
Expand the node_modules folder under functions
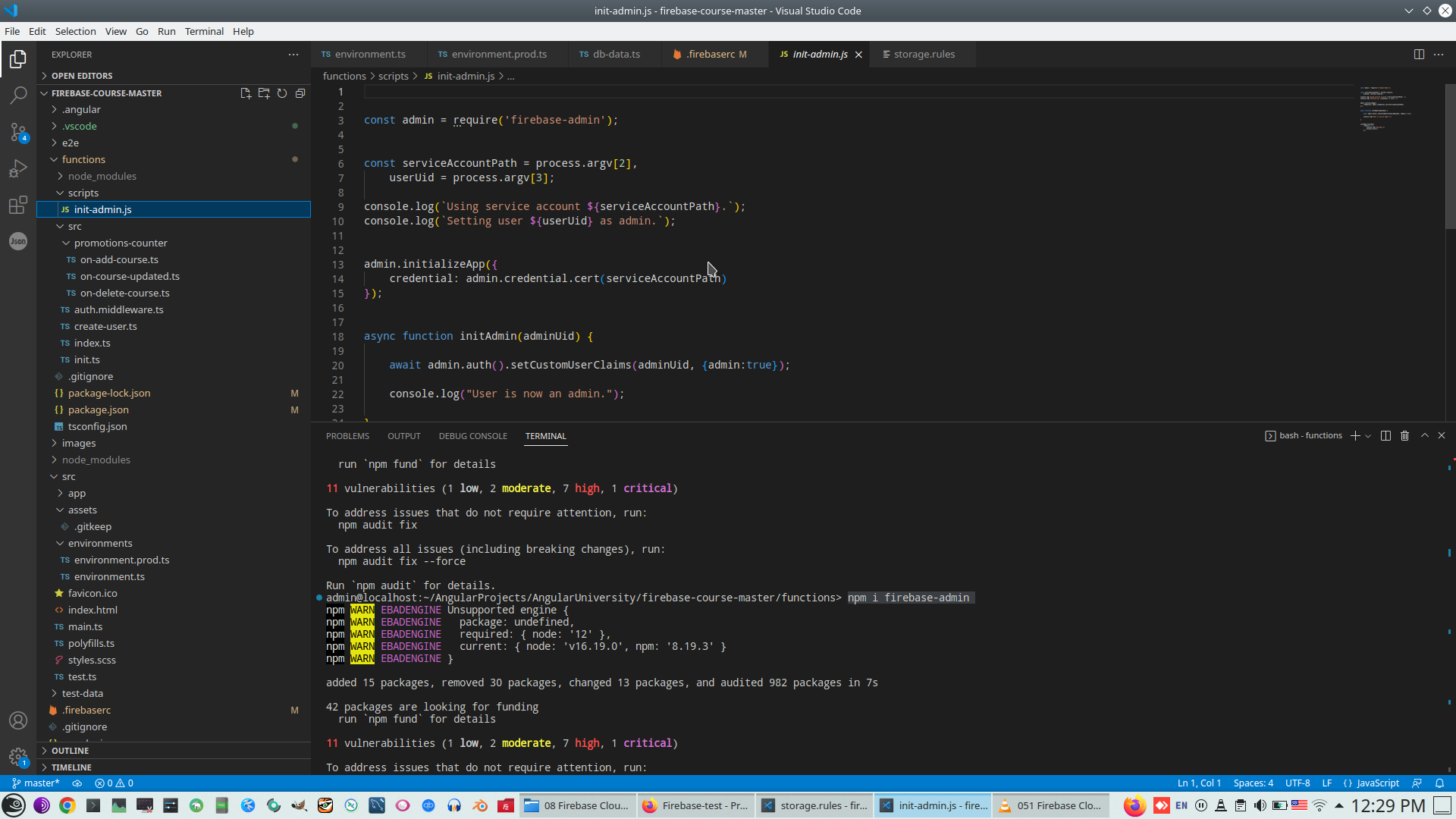102,176
